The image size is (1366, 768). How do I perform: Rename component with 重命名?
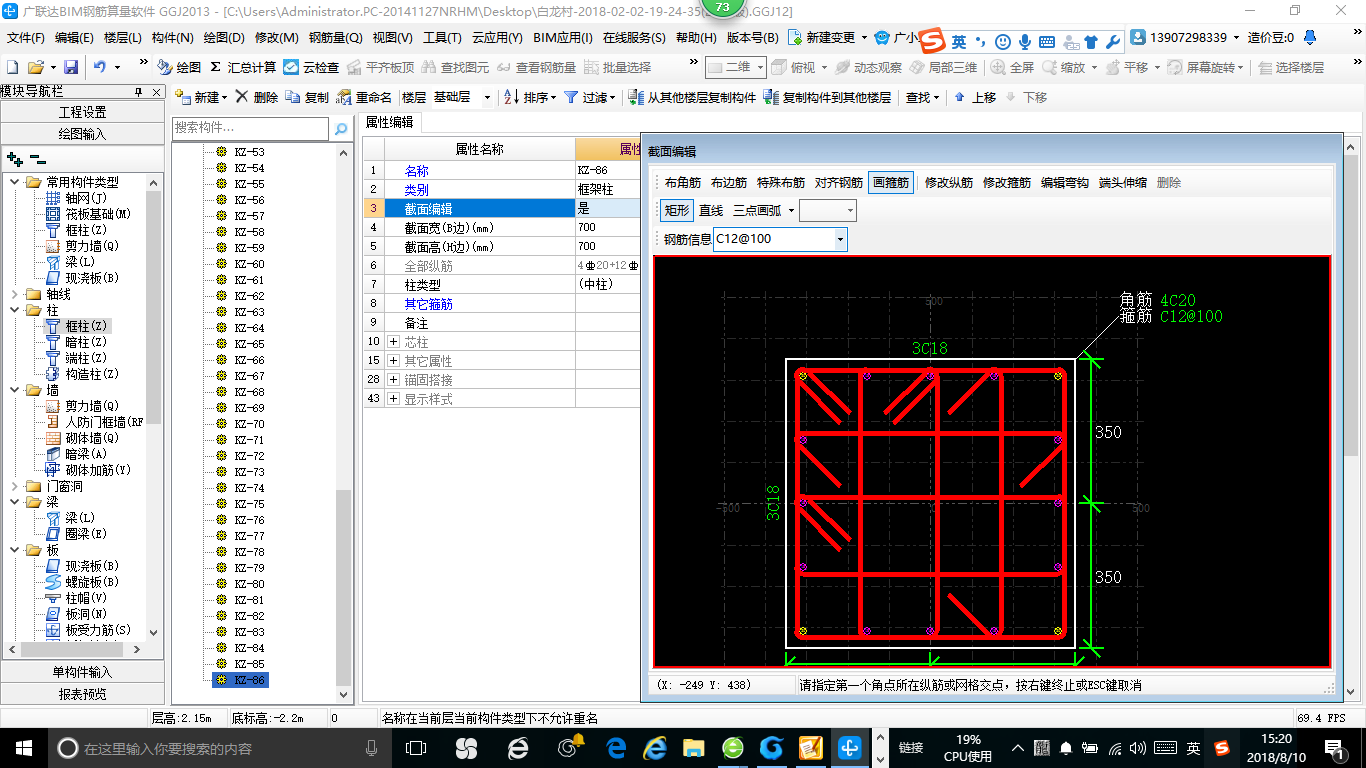[x=364, y=97]
